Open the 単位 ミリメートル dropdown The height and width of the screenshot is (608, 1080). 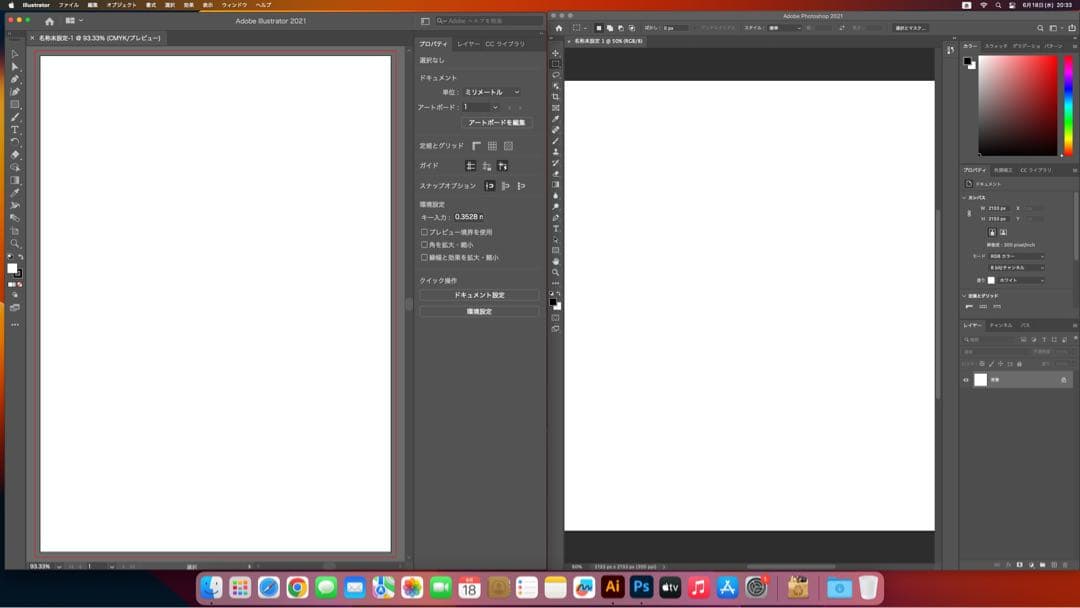click(x=491, y=92)
